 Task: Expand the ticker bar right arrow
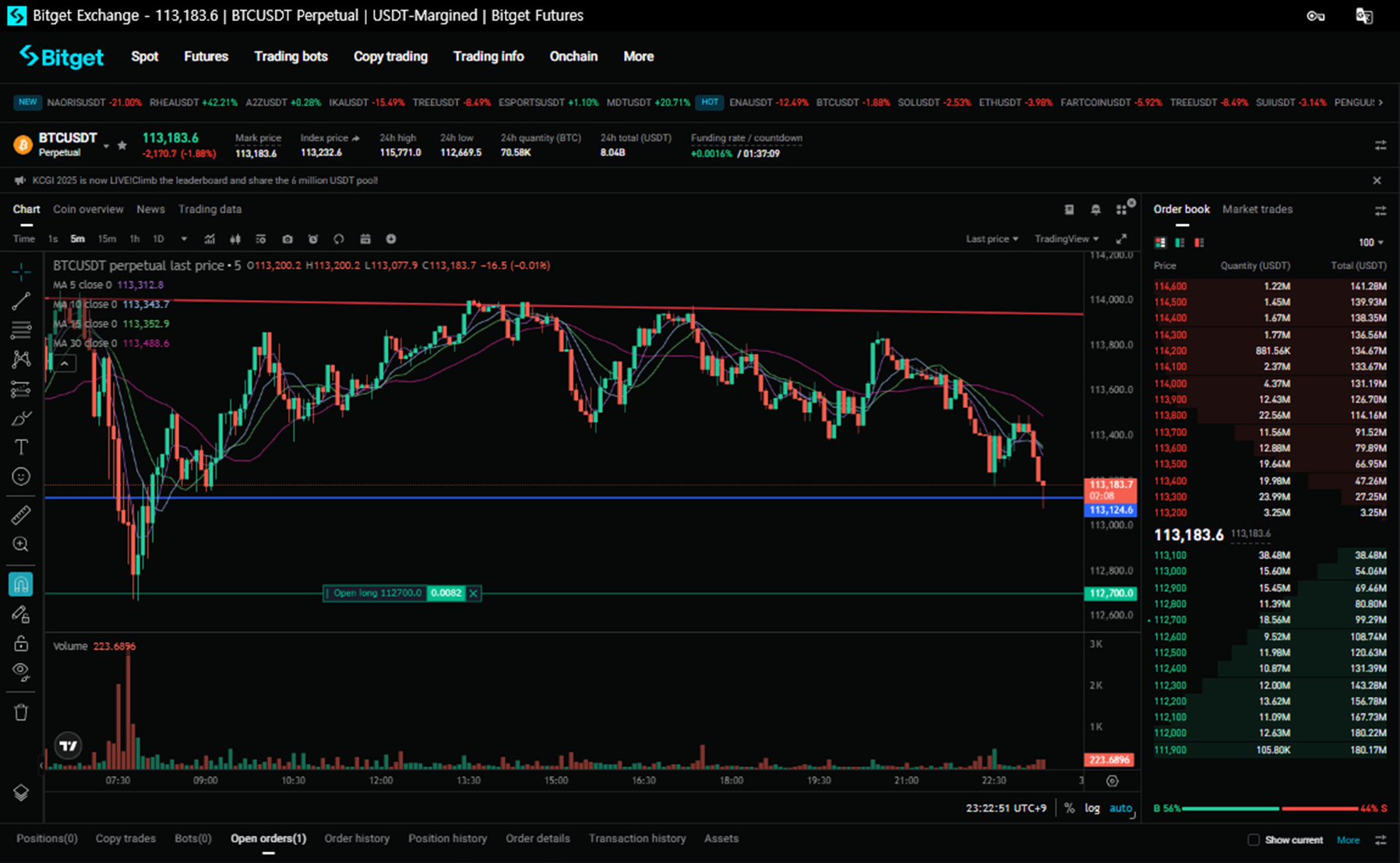click(x=1381, y=102)
